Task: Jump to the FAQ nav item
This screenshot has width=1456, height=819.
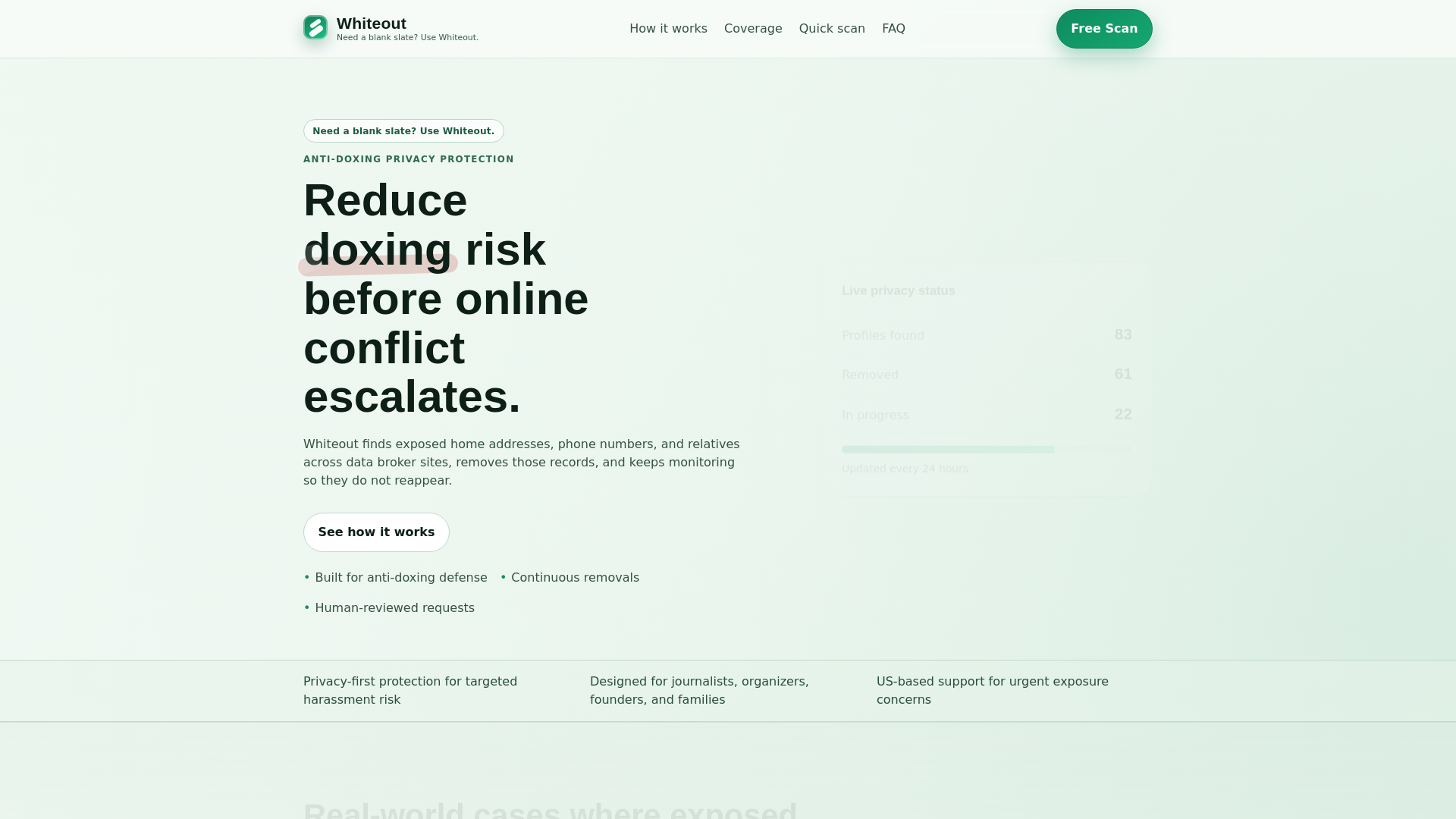Action: point(893,29)
